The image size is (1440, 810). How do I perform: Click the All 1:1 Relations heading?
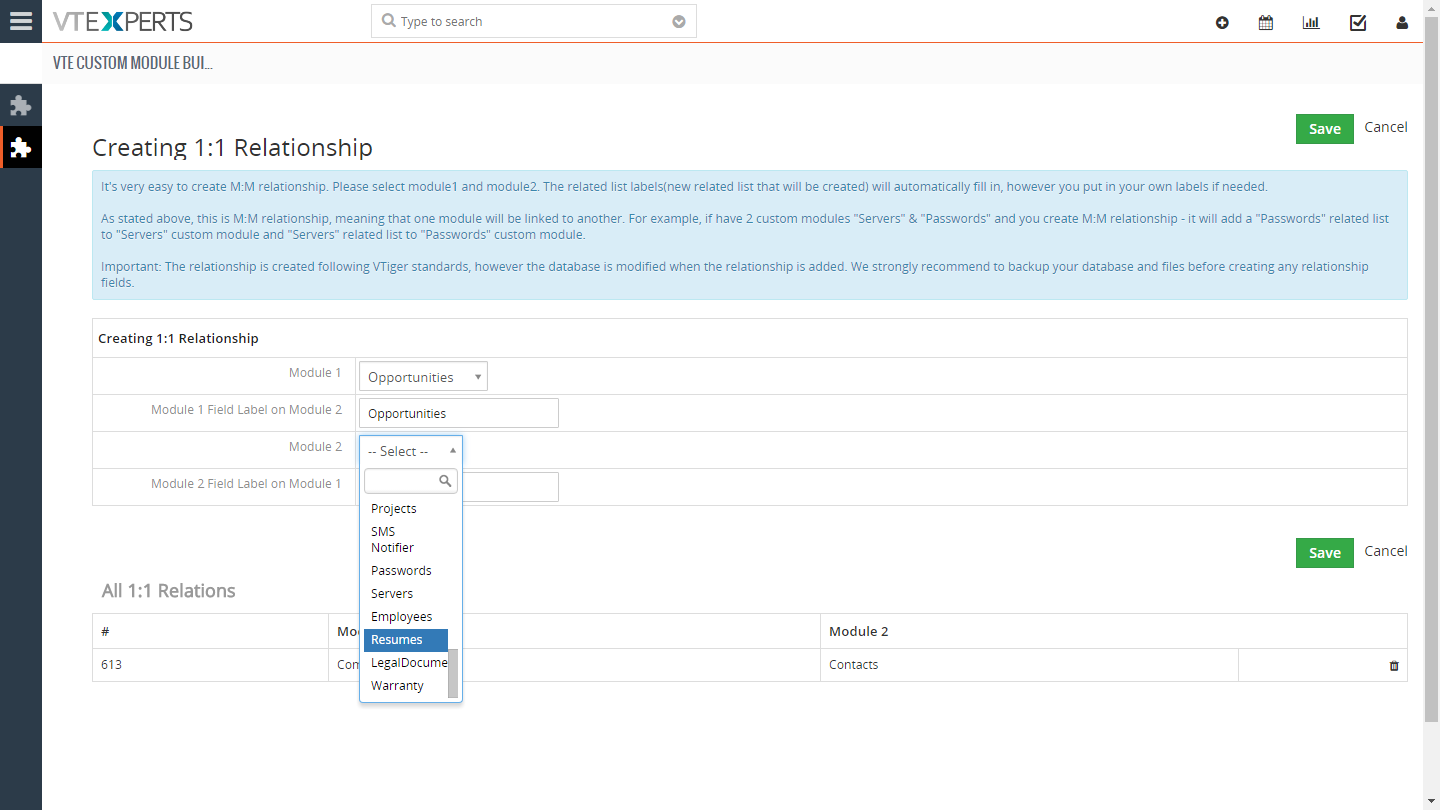[169, 591]
